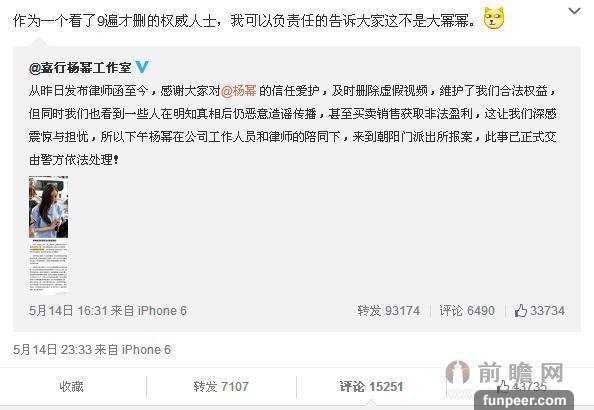Screen dimensions: 594x410
Task: Click the funpeer.com watermark label
Action: coord(524,400)
